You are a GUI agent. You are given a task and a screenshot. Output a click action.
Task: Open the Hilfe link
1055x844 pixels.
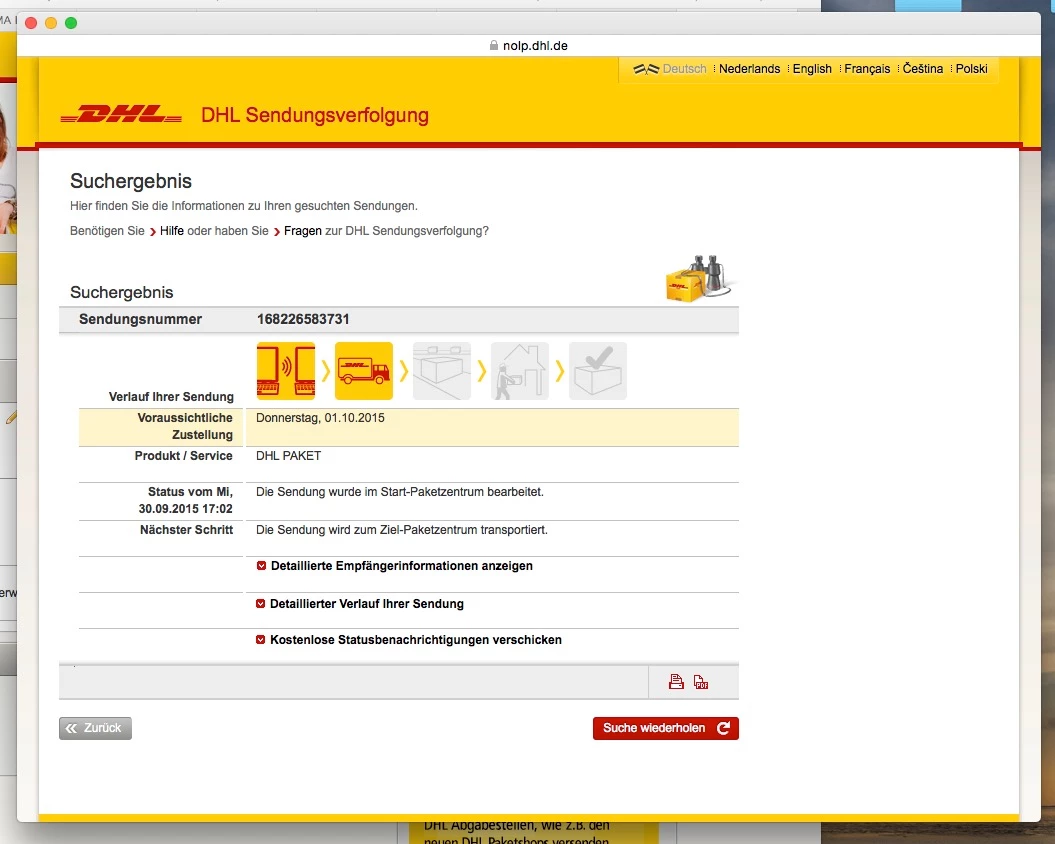pyautogui.click(x=172, y=231)
